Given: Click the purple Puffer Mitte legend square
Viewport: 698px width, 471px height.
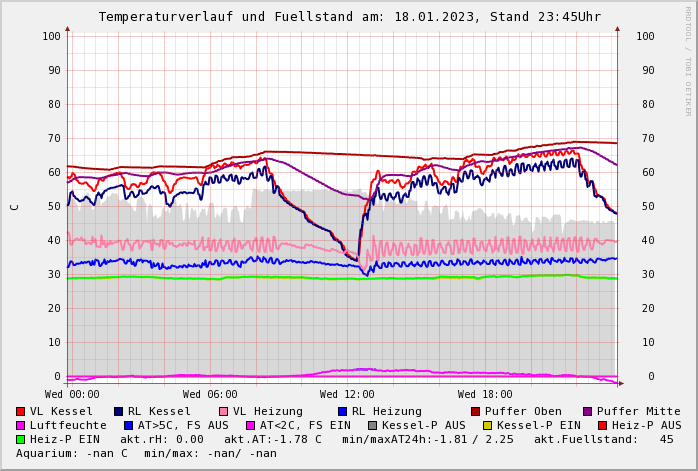Looking at the screenshot, I should tap(588, 412).
